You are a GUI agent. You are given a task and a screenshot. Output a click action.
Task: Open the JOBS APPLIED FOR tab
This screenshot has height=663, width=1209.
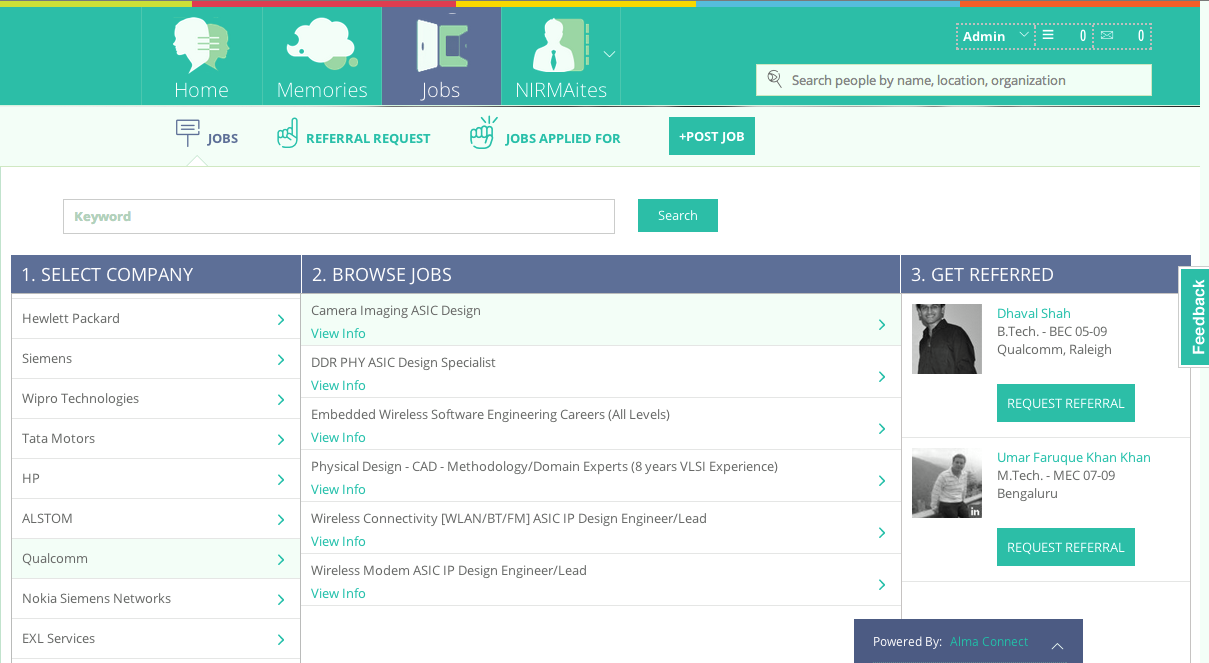[563, 138]
